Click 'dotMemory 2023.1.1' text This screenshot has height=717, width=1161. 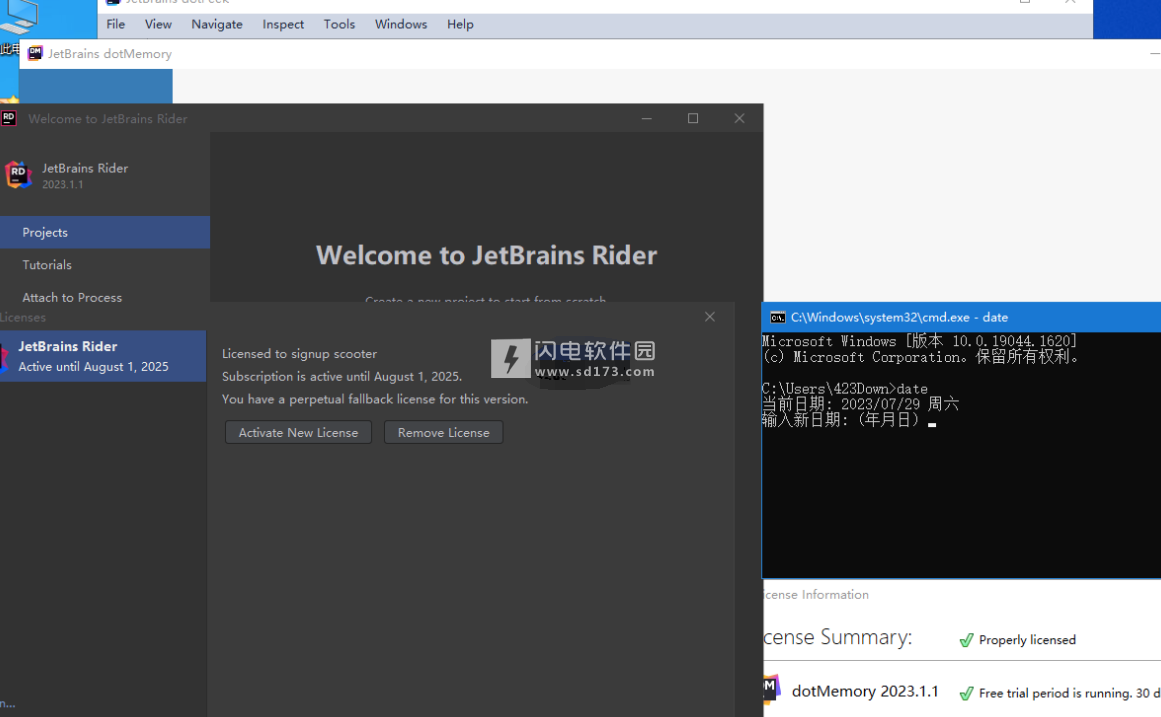point(865,691)
